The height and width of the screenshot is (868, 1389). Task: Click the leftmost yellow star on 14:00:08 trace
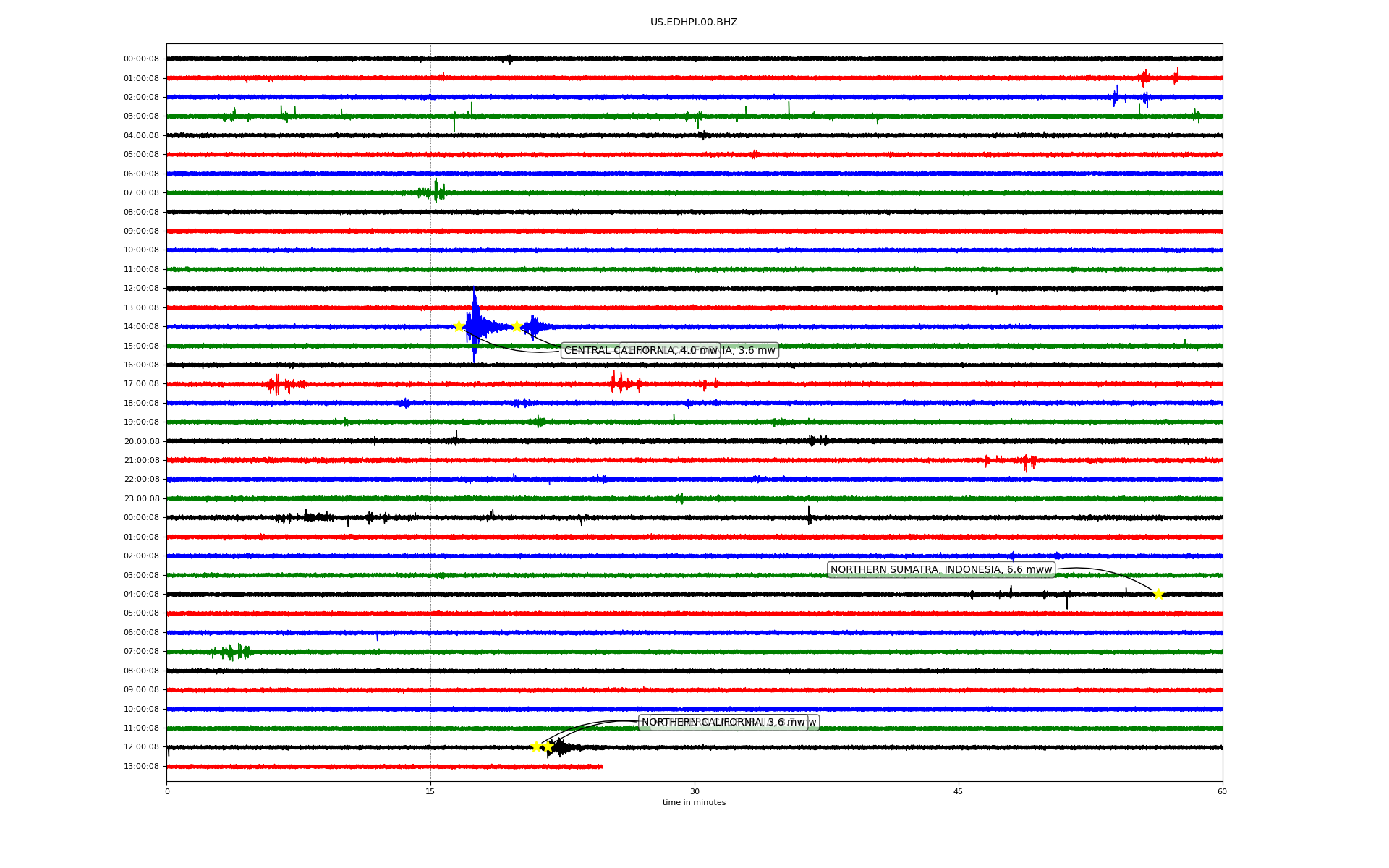459,326
